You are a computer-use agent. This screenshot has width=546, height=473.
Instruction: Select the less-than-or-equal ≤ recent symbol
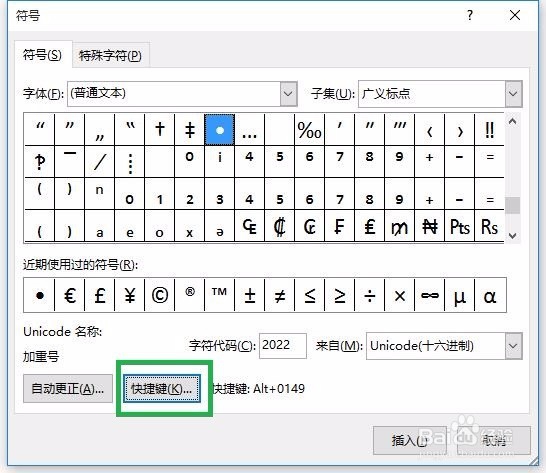[x=309, y=295]
